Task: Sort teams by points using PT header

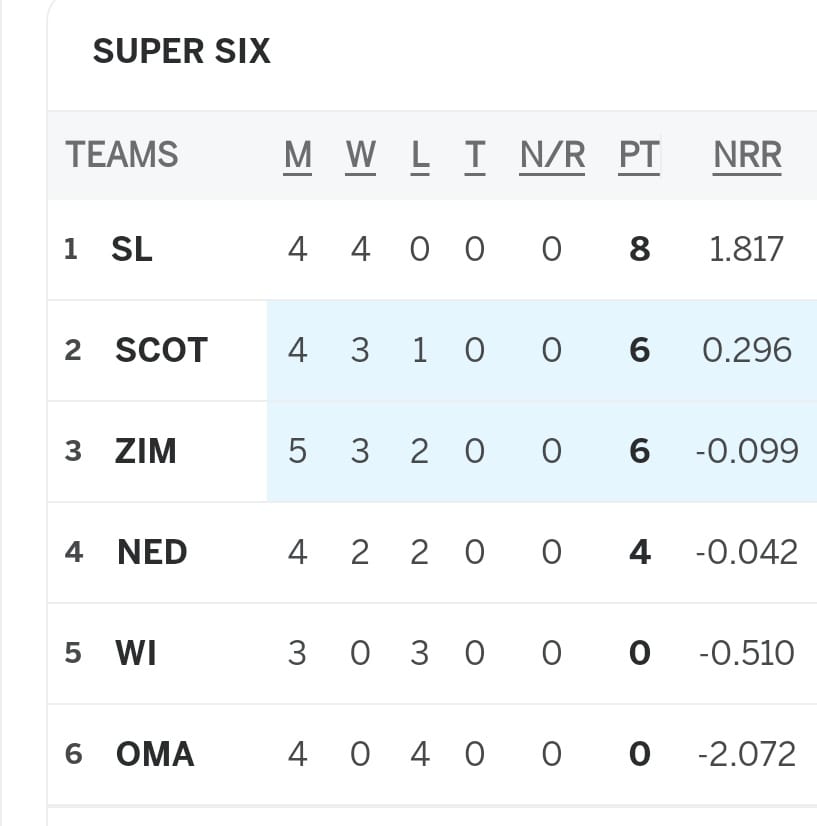Action: coord(638,155)
